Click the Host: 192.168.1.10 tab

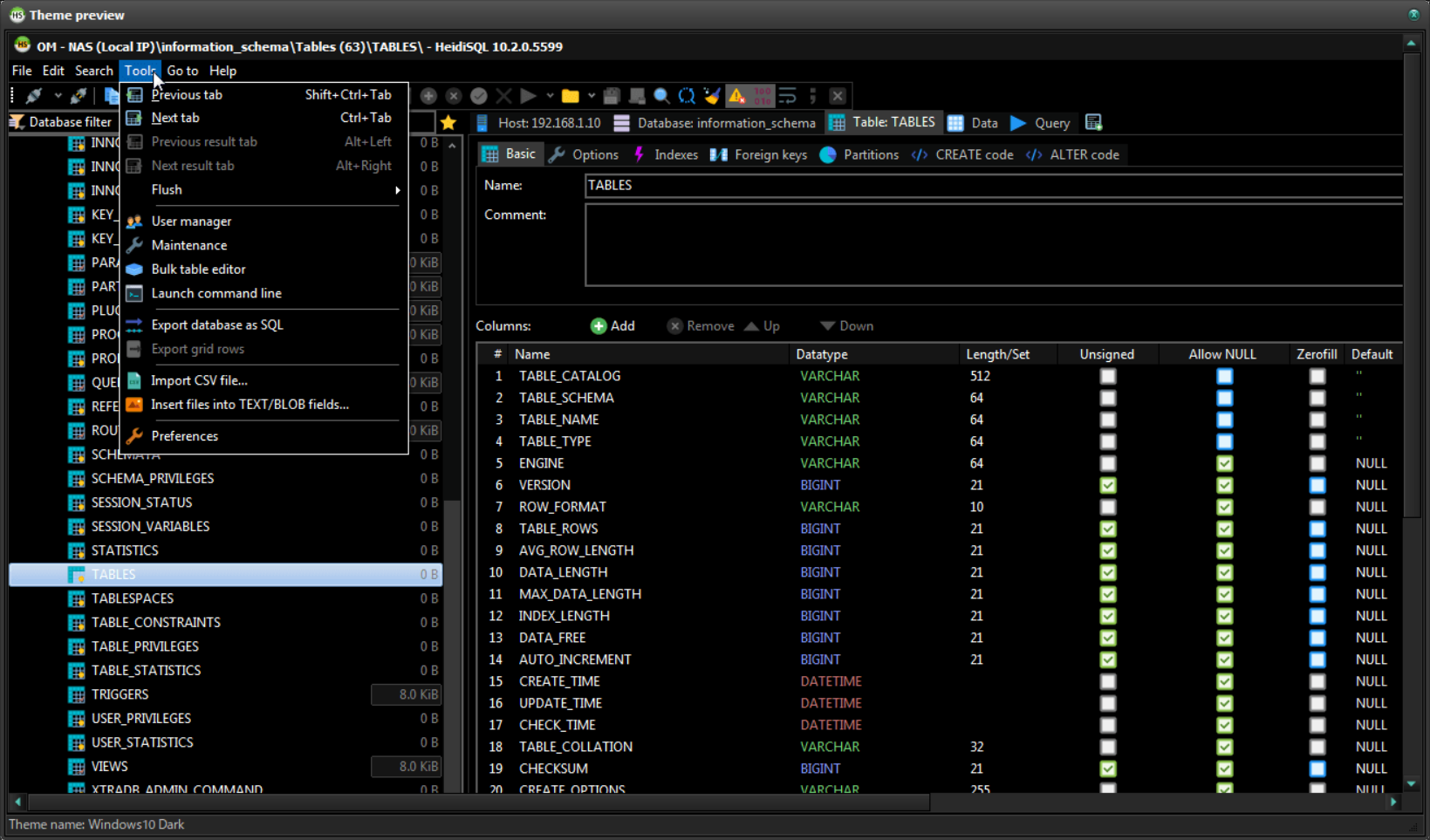coord(538,123)
